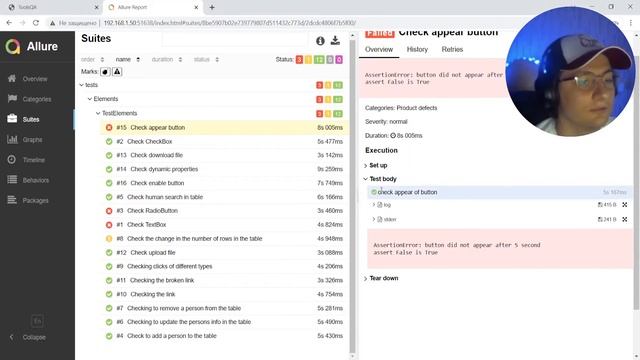Select test #8 about rows number change

point(224,238)
